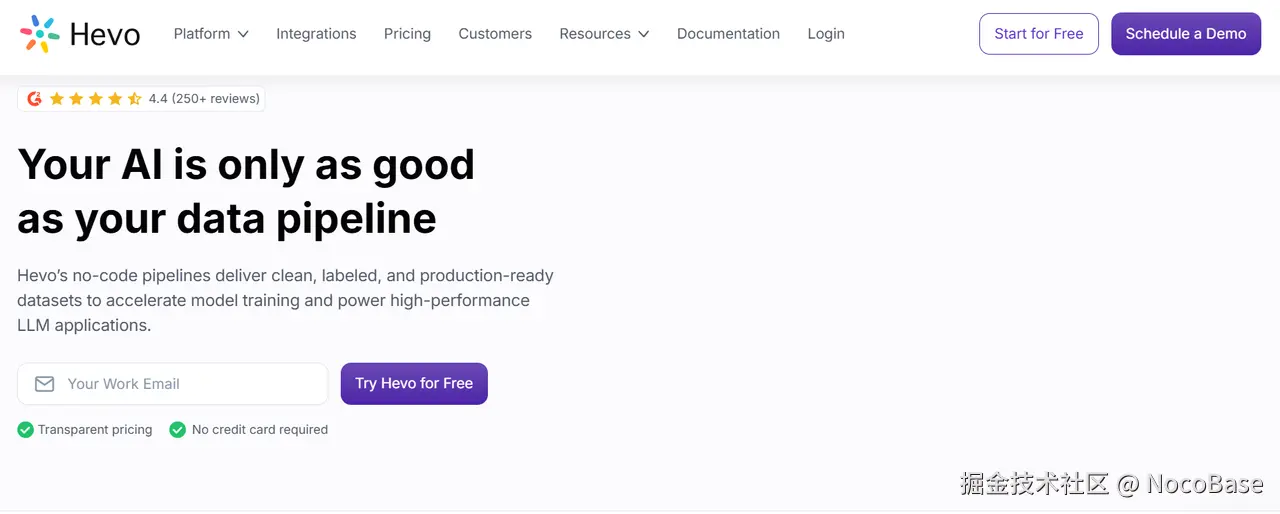Open the Customers menu item

tap(495, 34)
